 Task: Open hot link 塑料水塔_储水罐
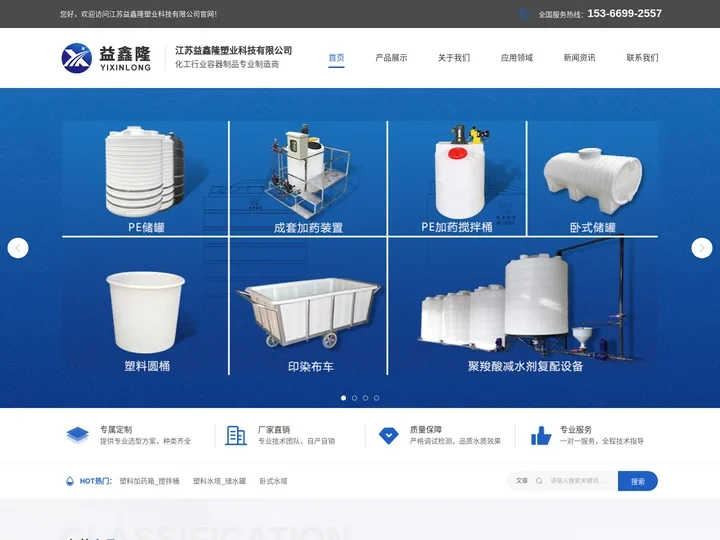[x=219, y=481]
